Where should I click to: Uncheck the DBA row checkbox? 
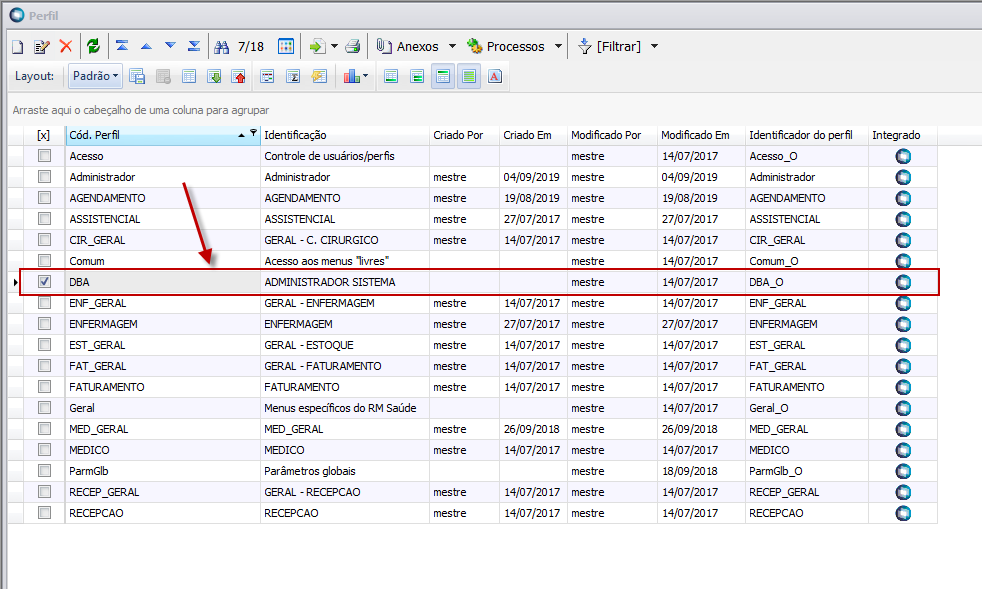tap(44, 281)
